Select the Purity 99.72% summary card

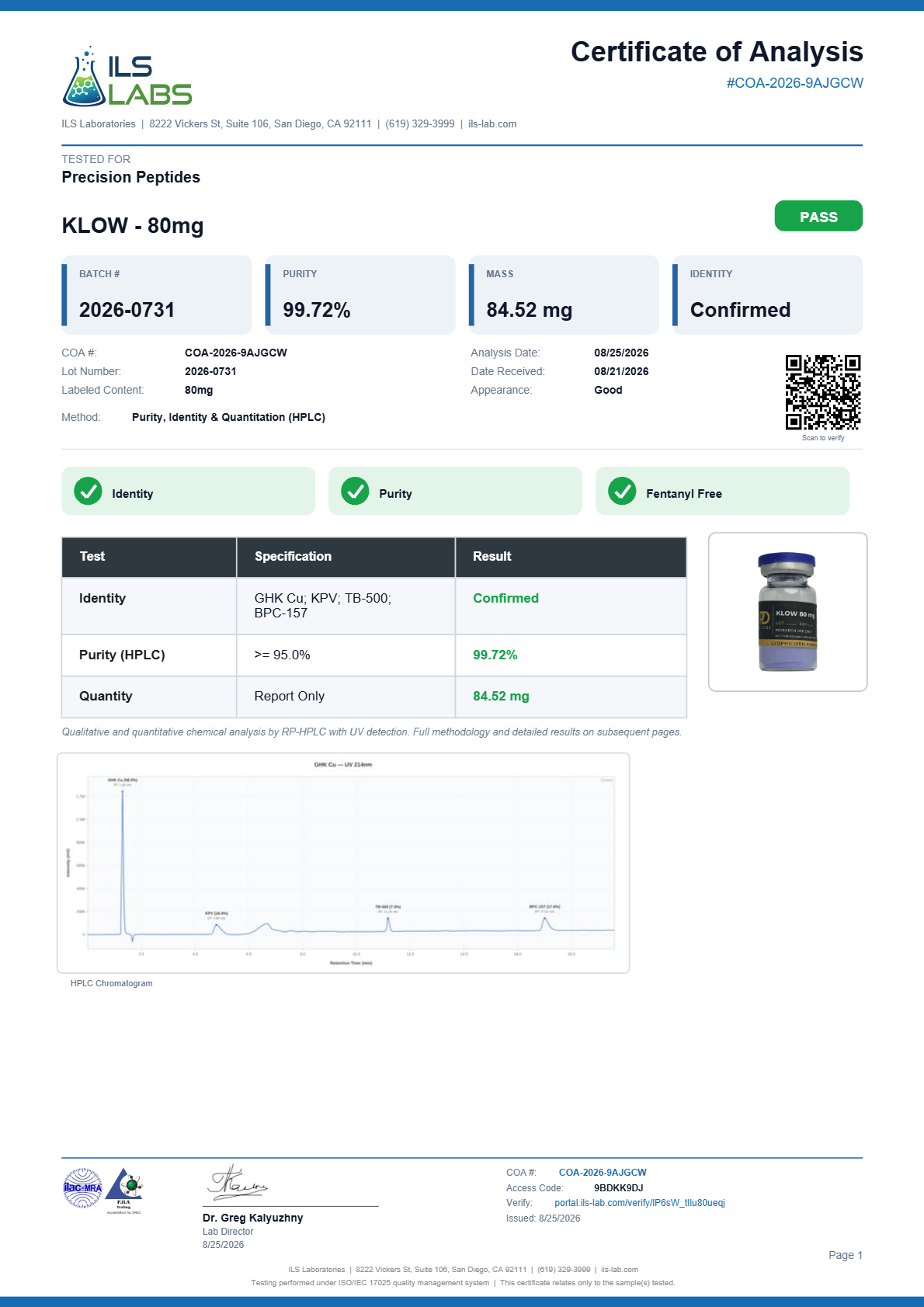click(360, 295)
